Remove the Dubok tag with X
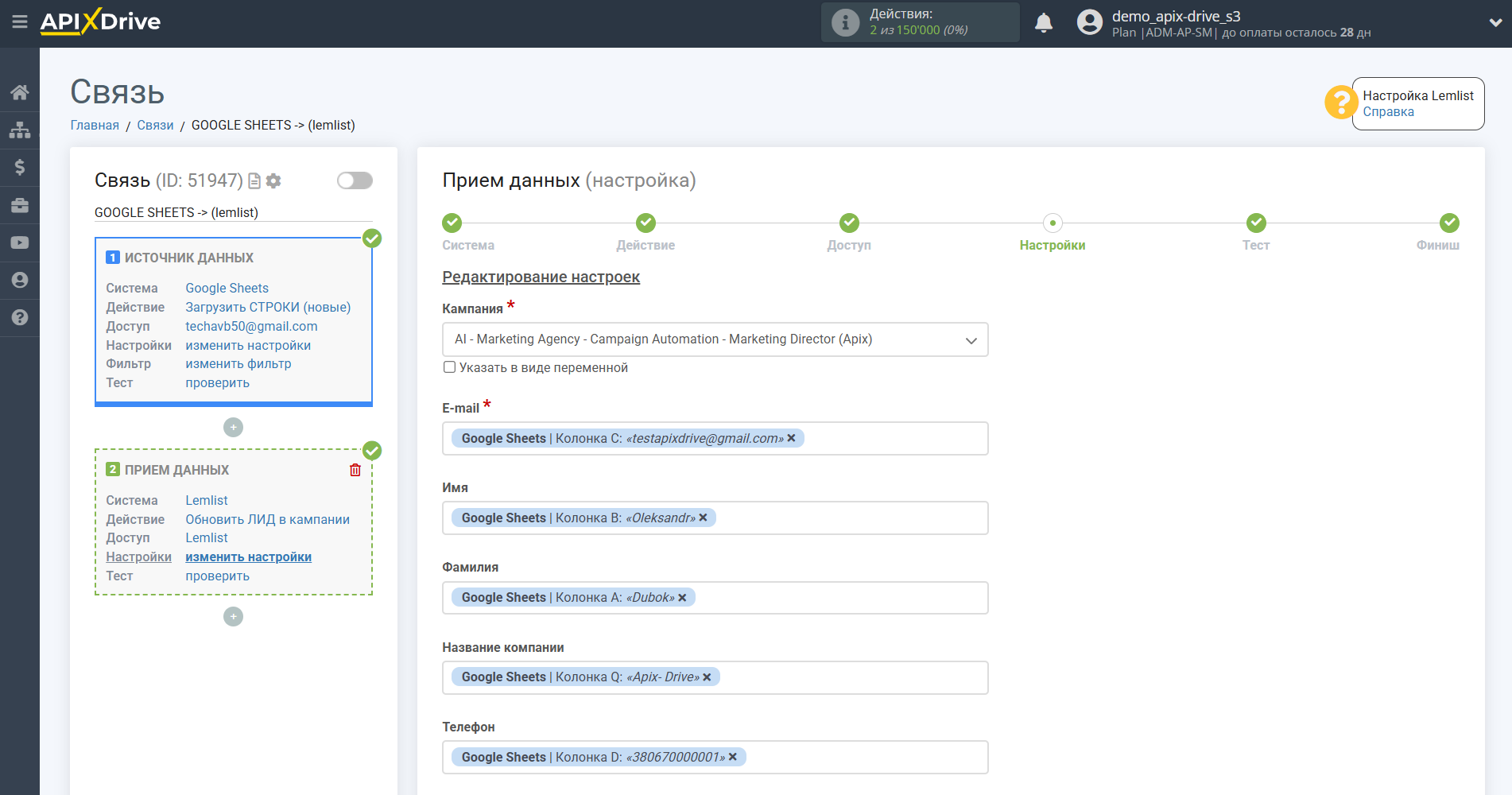This screenshot has width=1512, height=795. (x=682, y=598)
